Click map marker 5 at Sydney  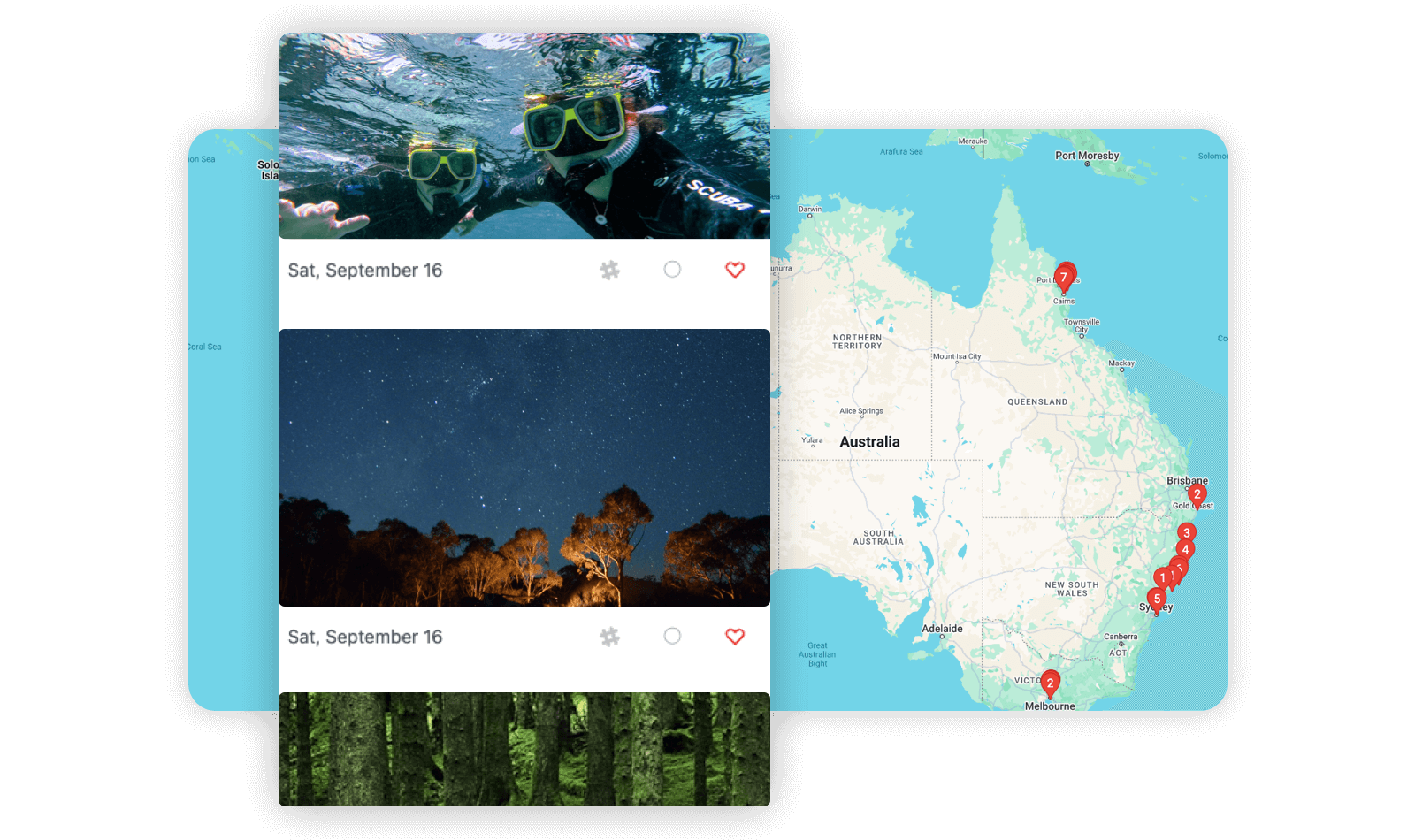(1157, 600)
